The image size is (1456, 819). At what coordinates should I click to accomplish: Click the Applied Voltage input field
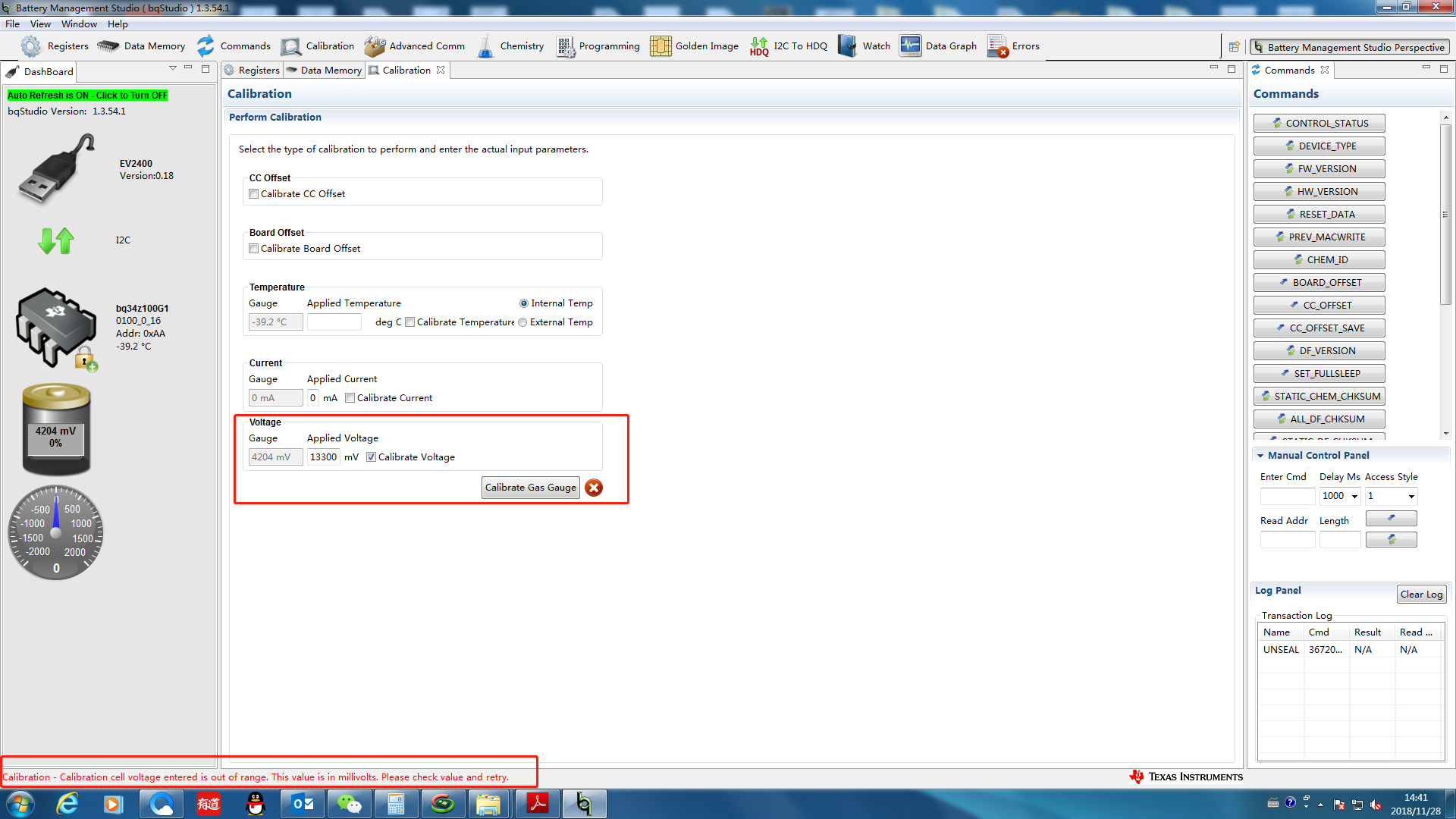click(x=323, y=457)
